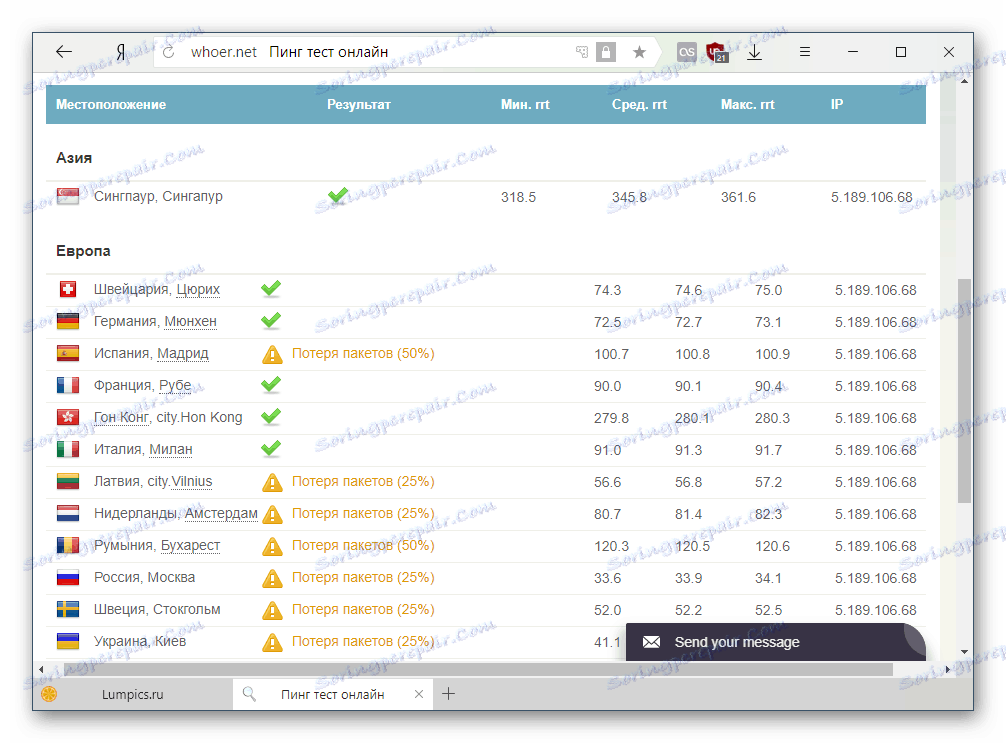Open the Send your message chat widget
The height and width of the screenshot is (743, 1006).
click(x=776, y=642)
